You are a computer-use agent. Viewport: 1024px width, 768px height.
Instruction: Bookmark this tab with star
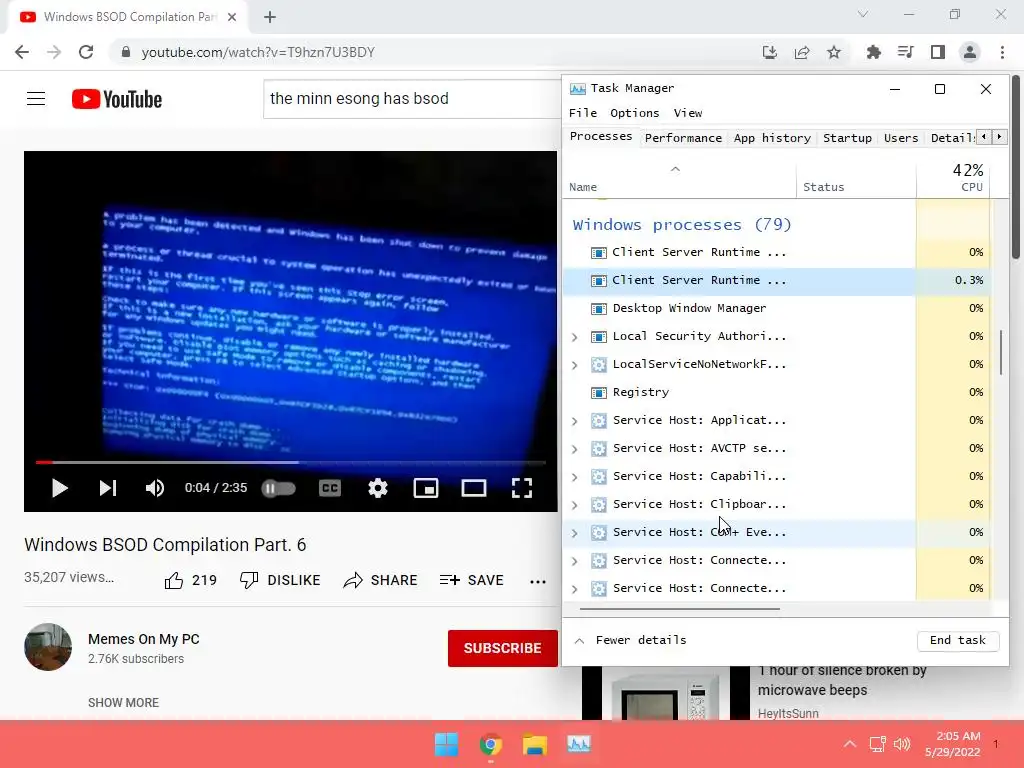click(834, 52)
